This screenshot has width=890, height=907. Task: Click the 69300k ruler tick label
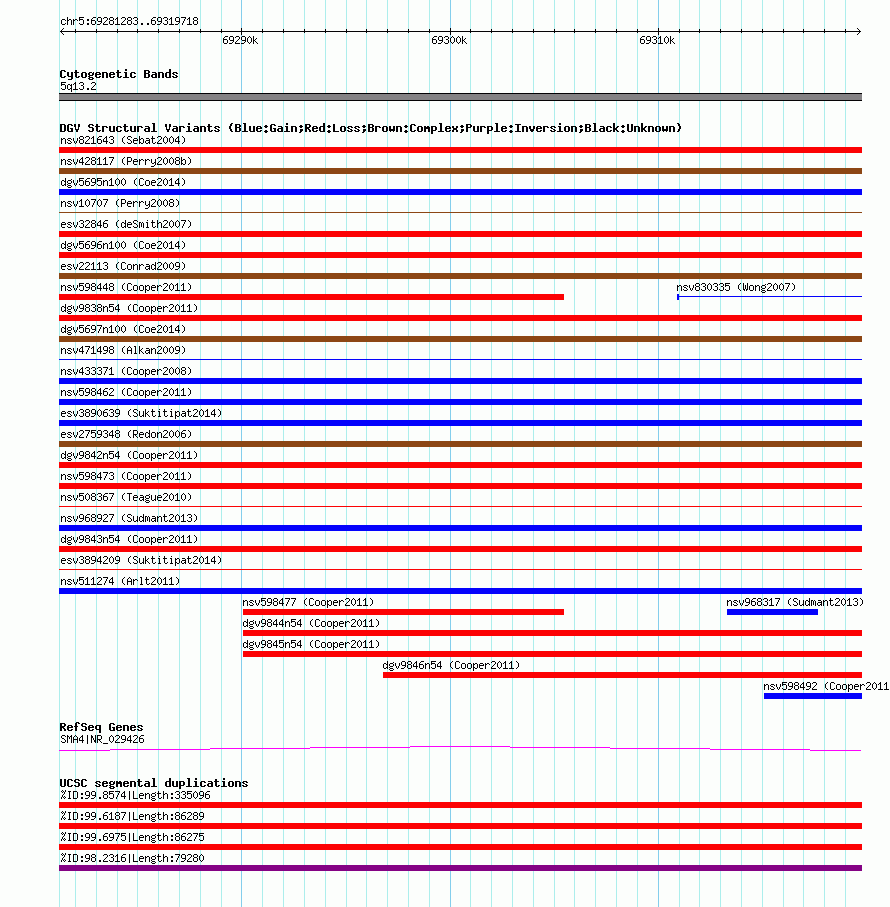(x=449, y=40)
